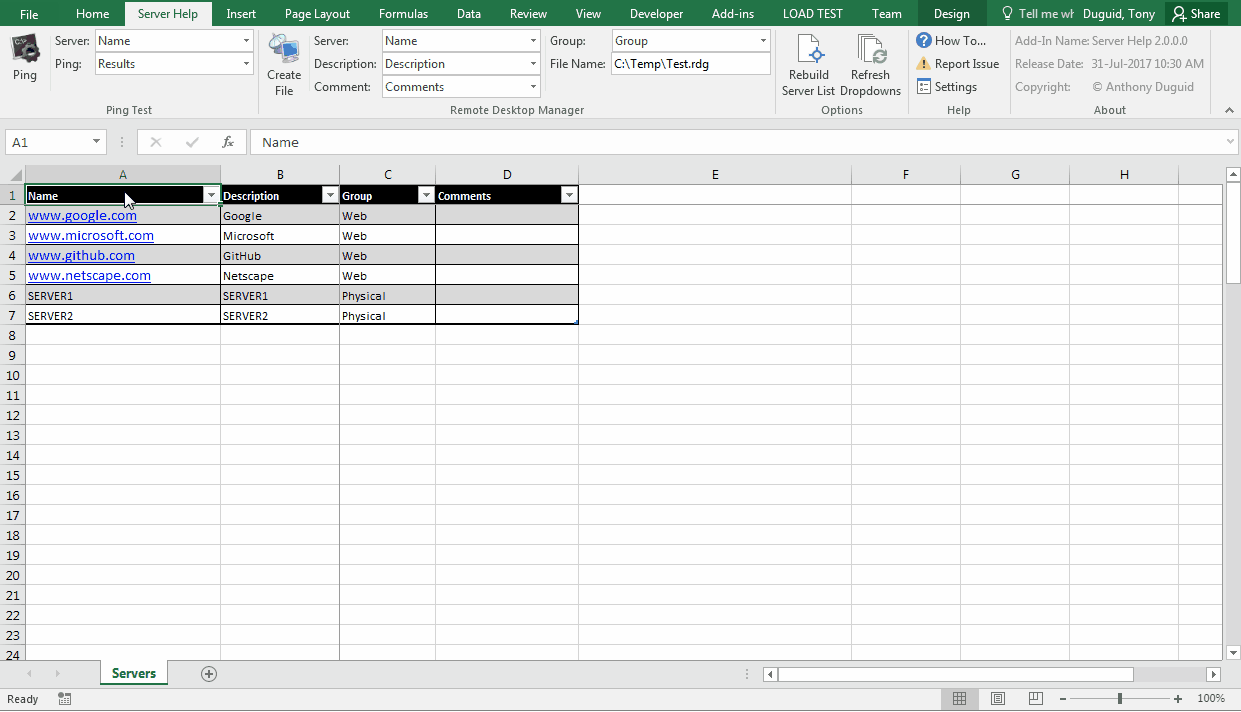1241x712 pixels.
Task: Collapse the ribbon with the chevron
Action: pyautogui.click(x=1229, y=109)
